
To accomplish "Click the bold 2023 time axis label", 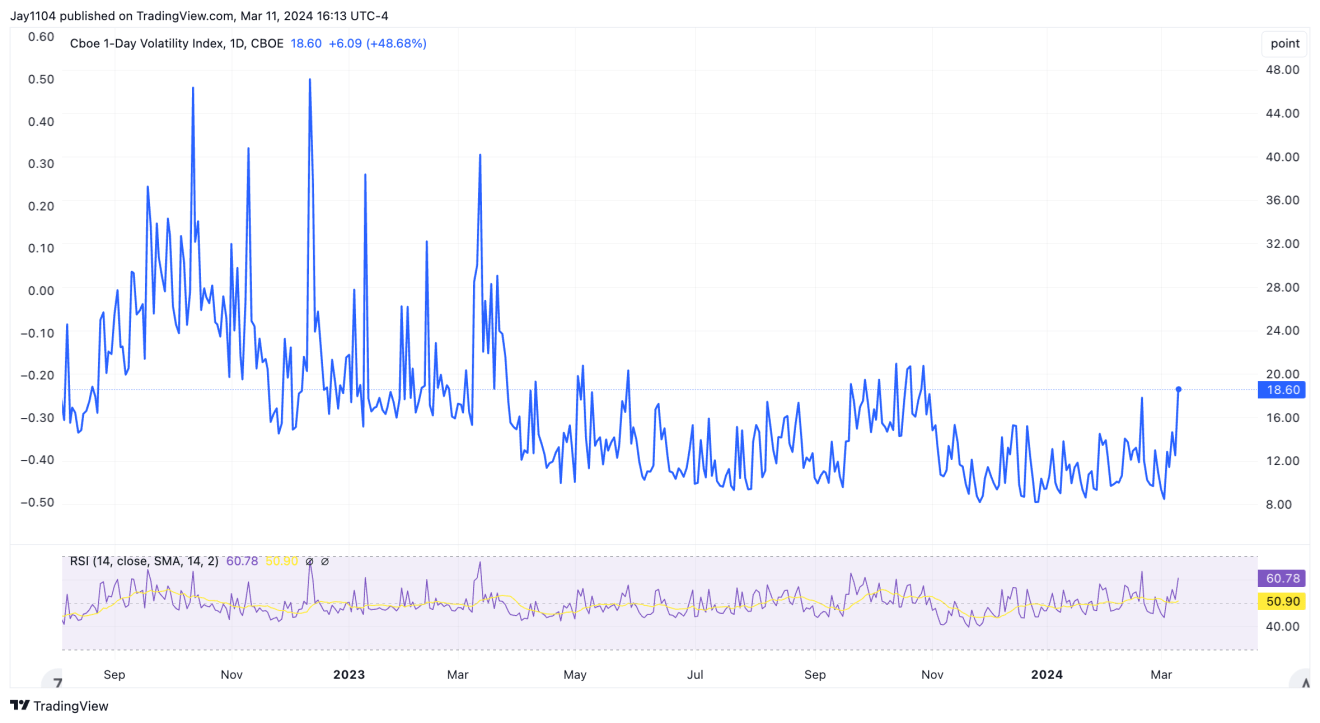I will (349, 674).
